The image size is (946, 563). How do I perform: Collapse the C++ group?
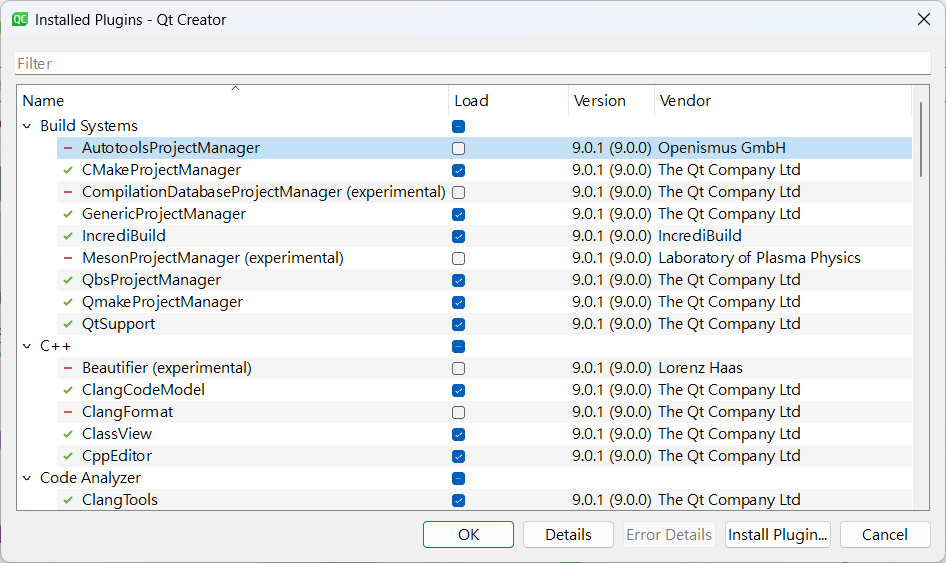point(27,346)
